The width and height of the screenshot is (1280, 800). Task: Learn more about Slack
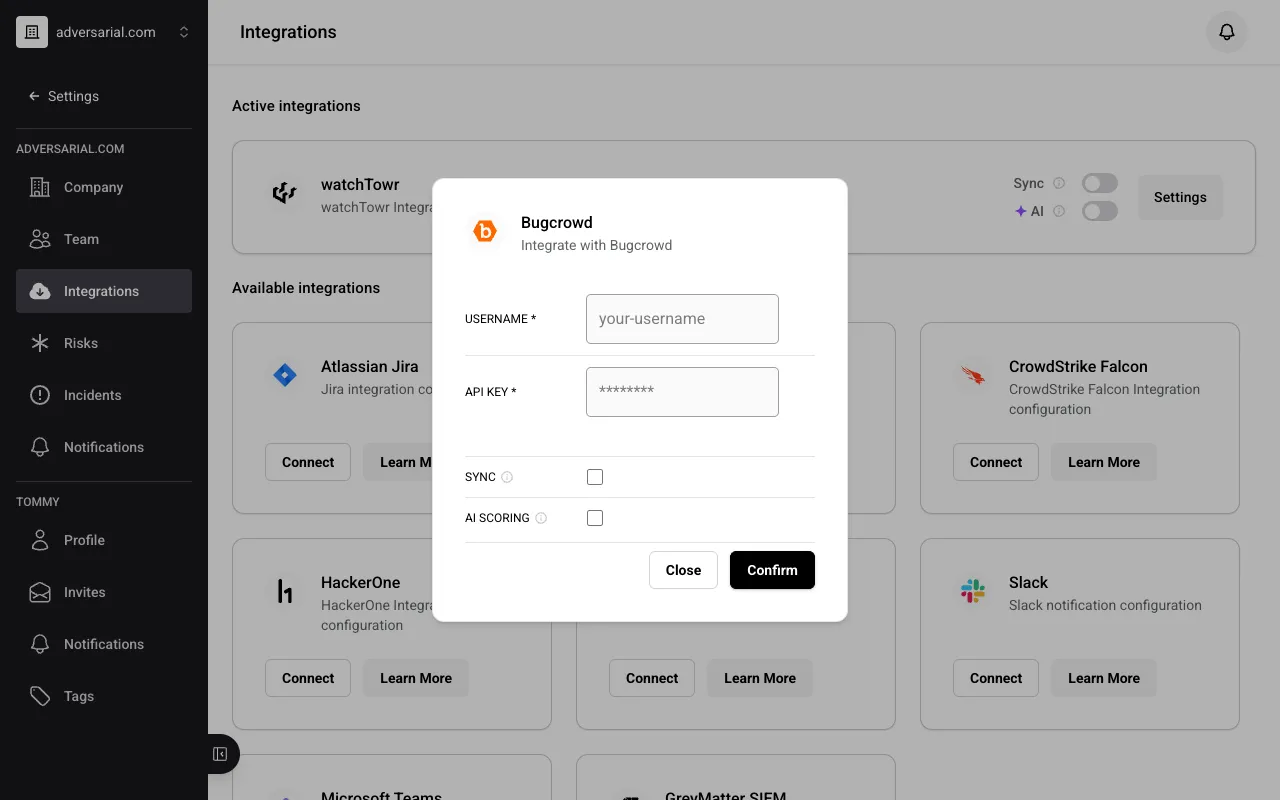pos(1104,678)
